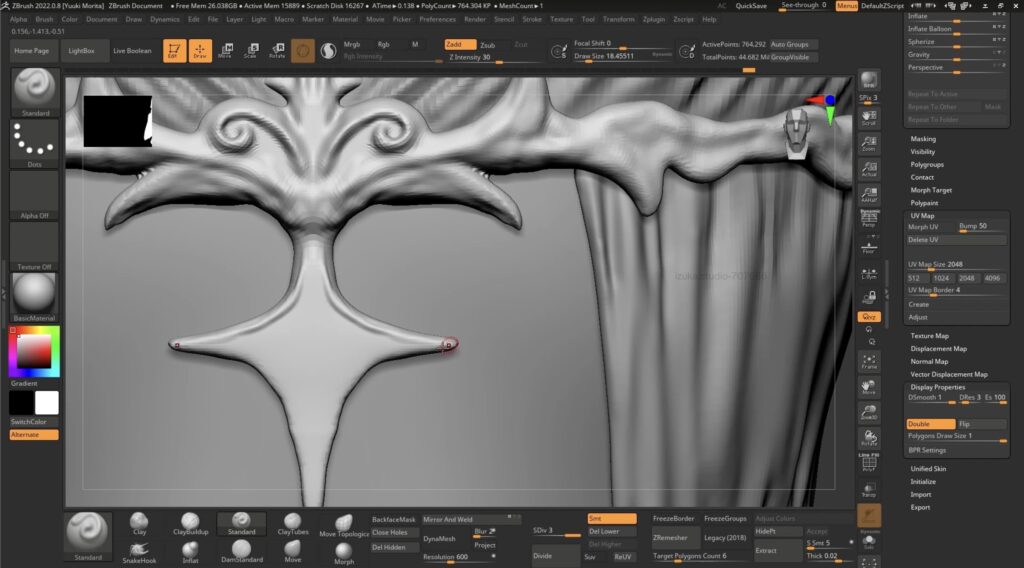Select the Rotate transform tool

(276, 50)
